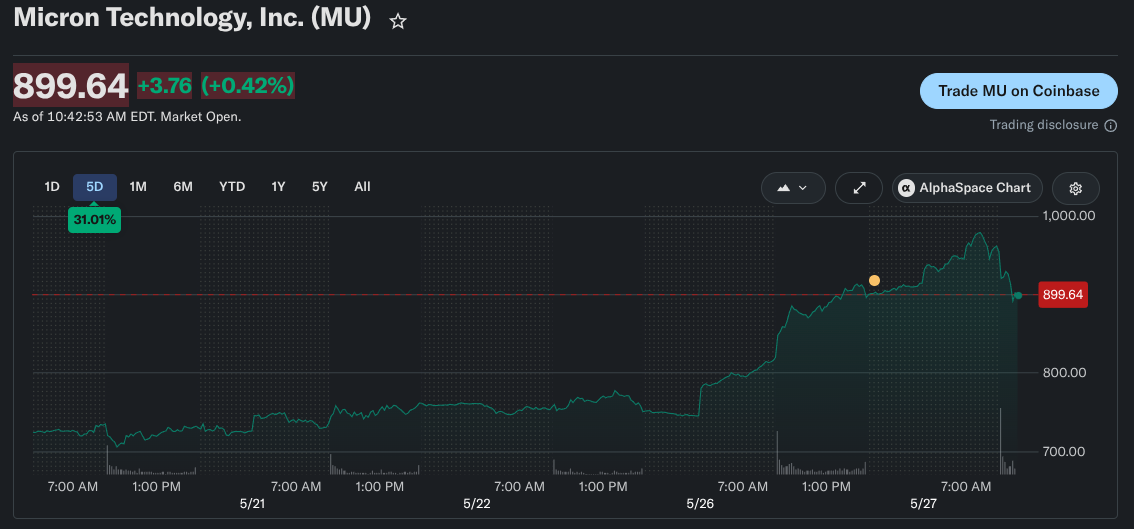The height and width of the screenshot is (529, 1134).
Task: Click the red 899.64 price label
Action: point(1062,295)
